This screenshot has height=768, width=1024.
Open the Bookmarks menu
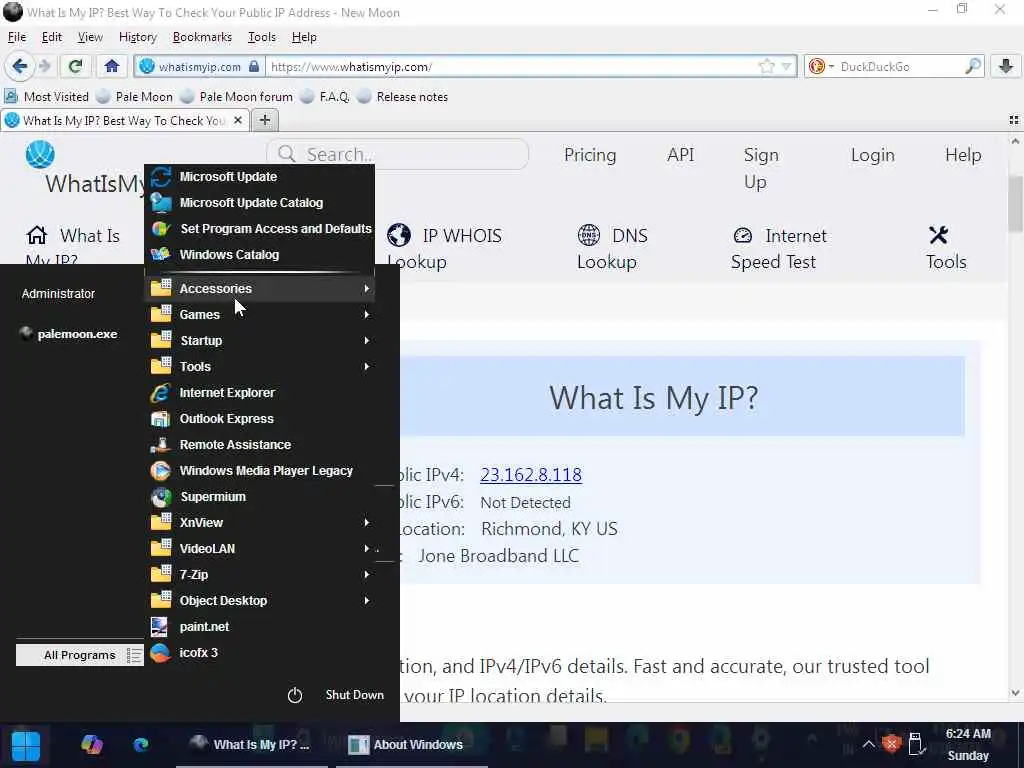(202, 37)
